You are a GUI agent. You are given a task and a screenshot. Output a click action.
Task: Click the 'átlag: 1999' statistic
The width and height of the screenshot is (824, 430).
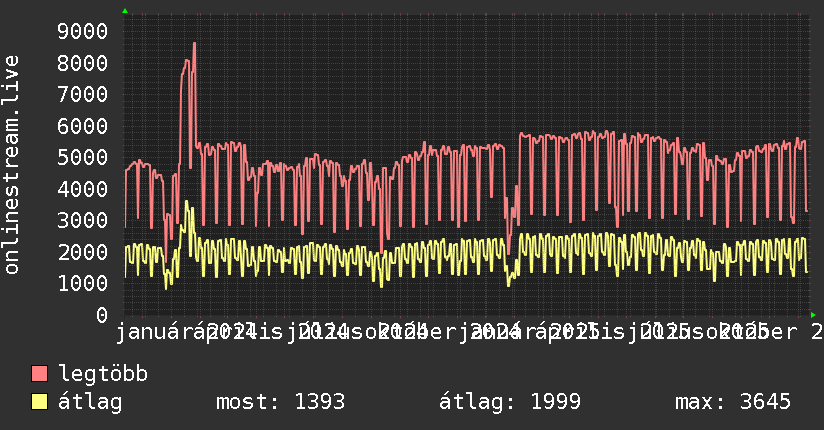tap(510, 403)
